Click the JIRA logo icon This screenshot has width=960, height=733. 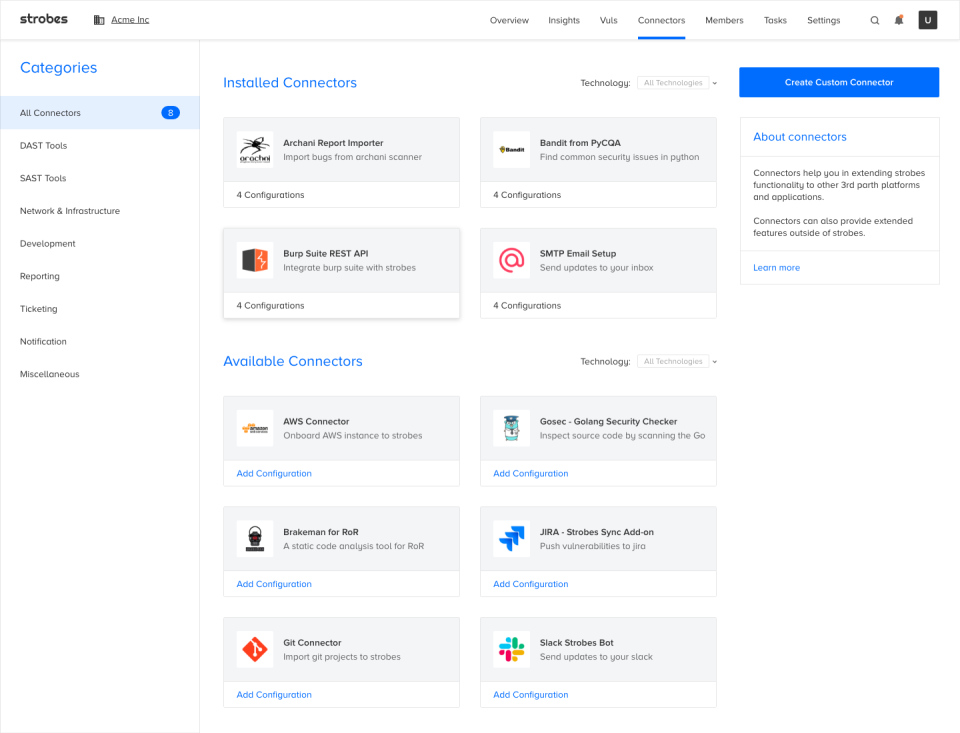click(512, 539)
